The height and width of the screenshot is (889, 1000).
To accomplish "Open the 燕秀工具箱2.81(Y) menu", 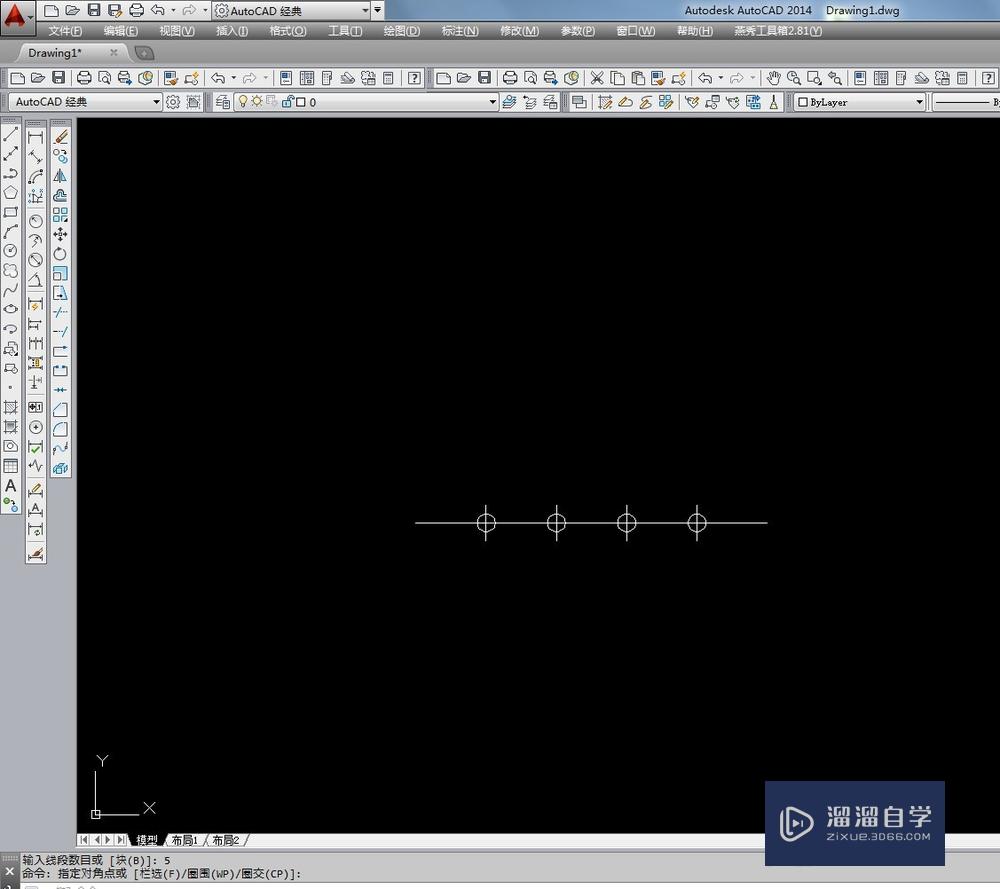I will 777,31.
